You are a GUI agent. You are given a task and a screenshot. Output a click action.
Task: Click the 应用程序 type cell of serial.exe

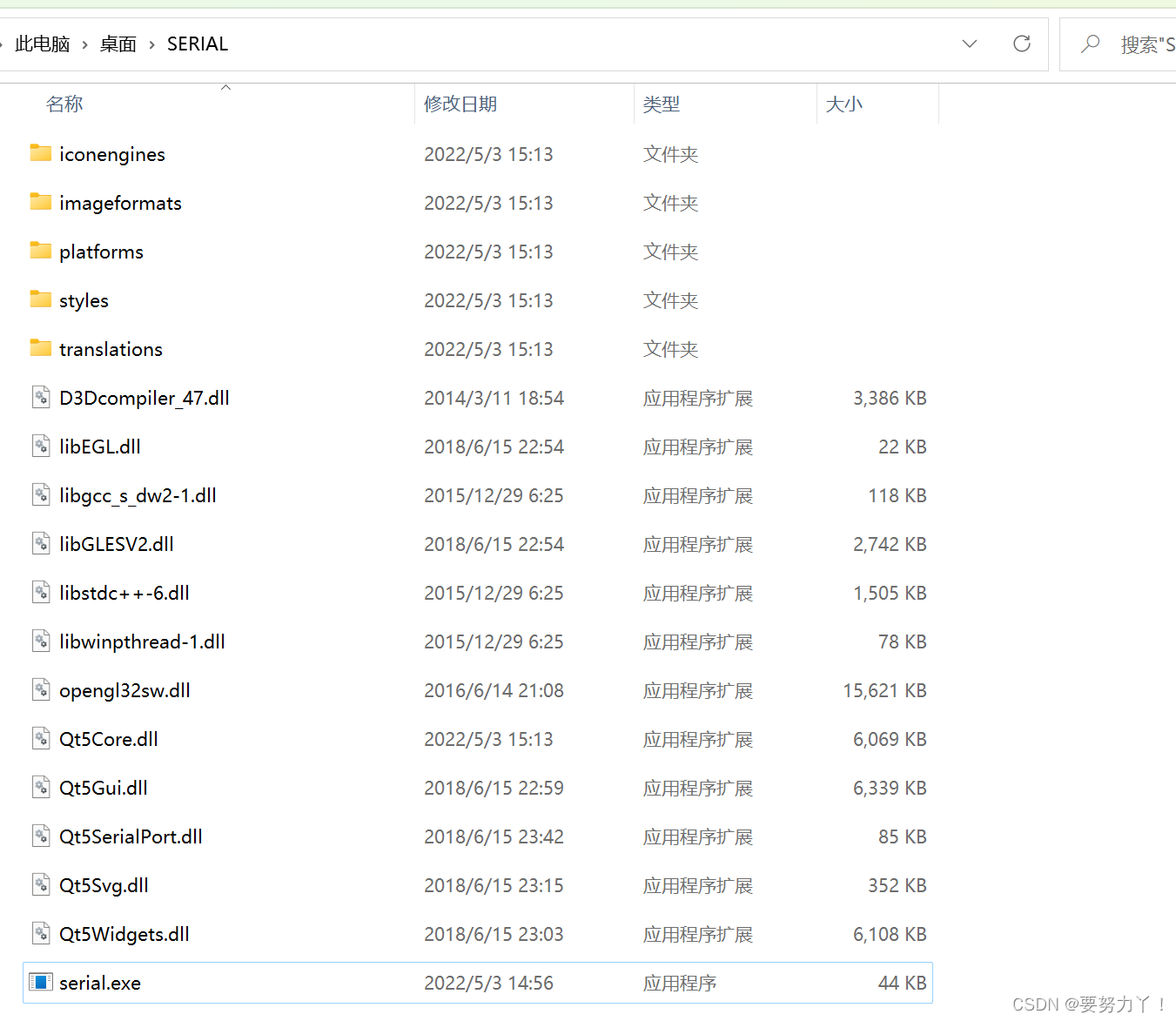[680, 983]
